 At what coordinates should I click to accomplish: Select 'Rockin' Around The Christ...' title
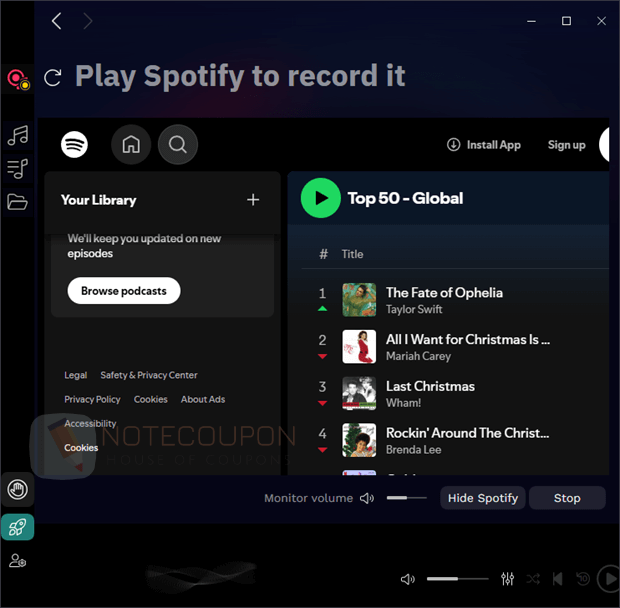click(x=467, y=433)
